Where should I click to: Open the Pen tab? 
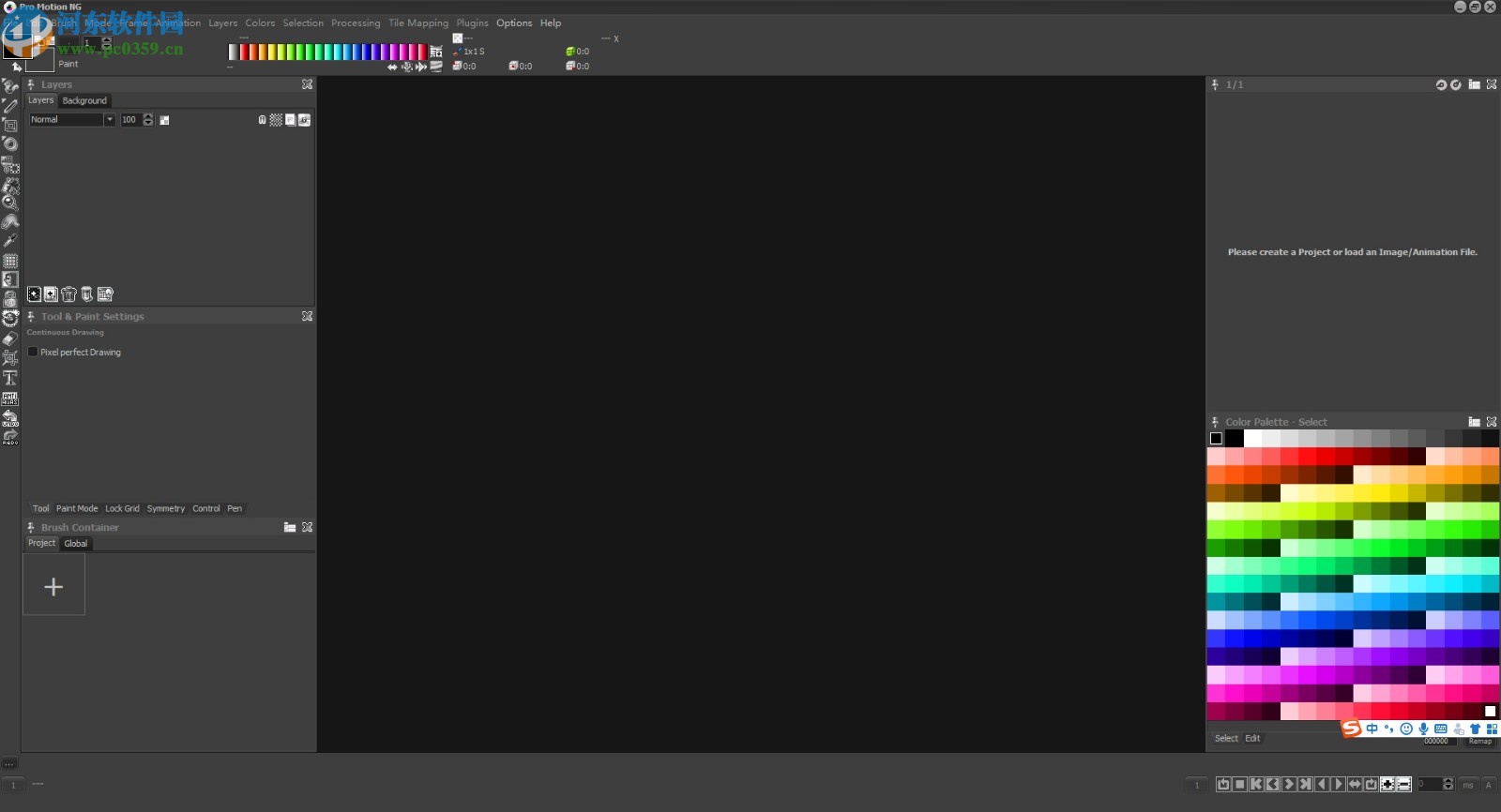pos(235,509)
